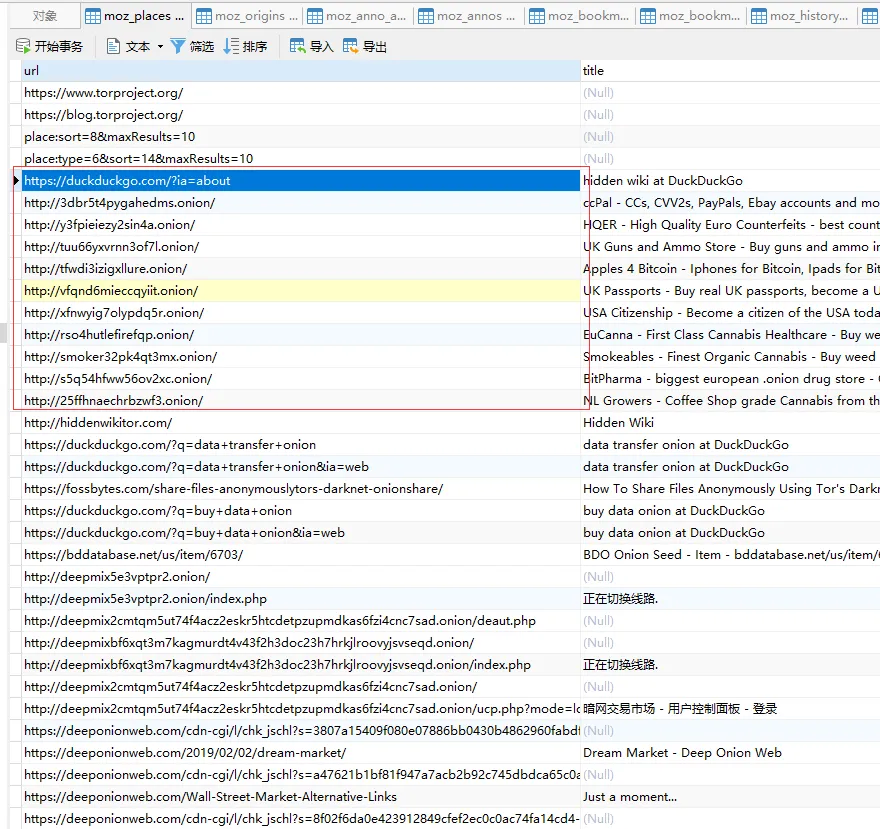Click the 'USA Citizenship' title cell
Image resolution: width=880 pixels, height=829 pixels.
click(730, 313)
